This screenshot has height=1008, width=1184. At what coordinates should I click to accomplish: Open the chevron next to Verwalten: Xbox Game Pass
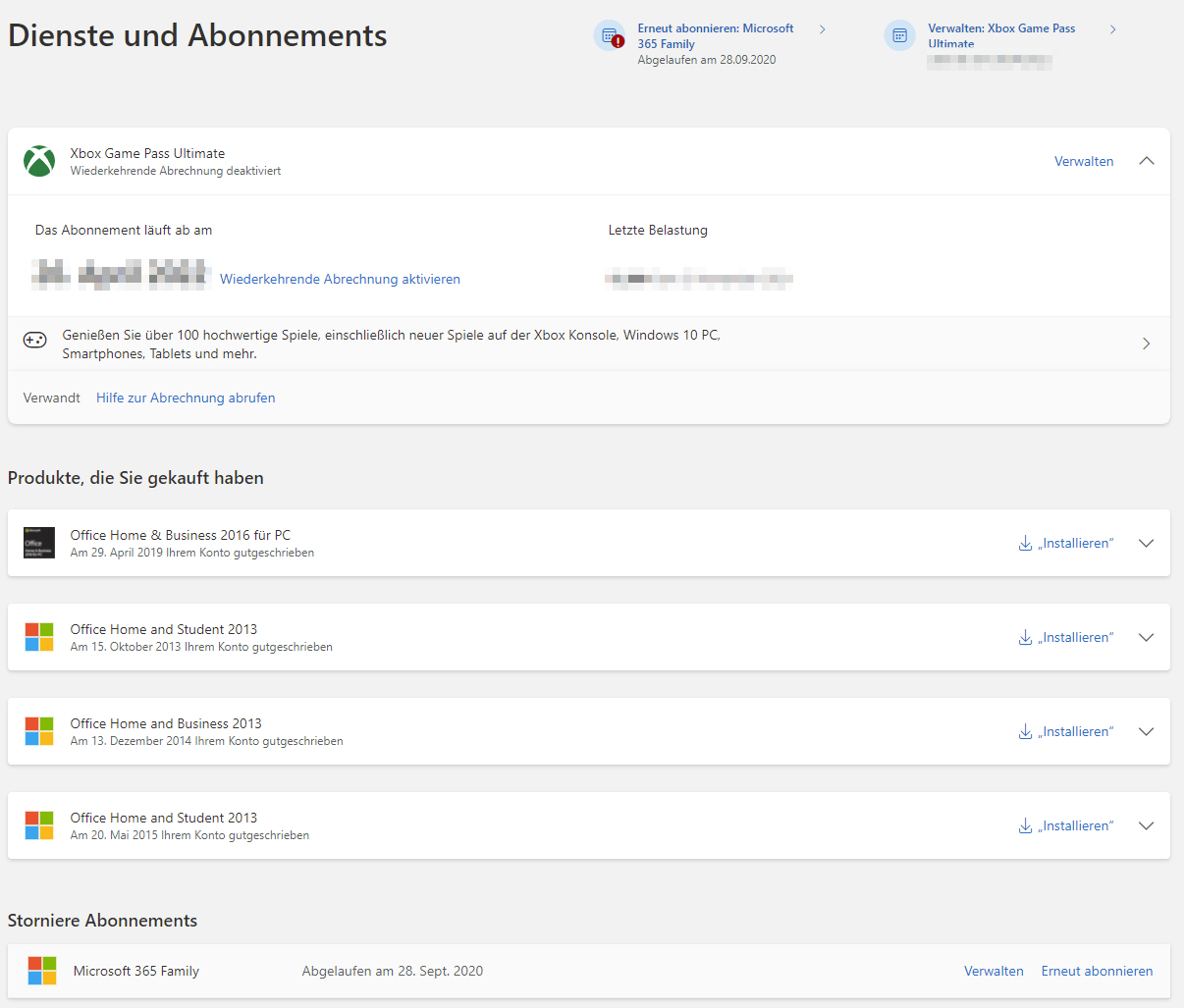(1112, 29)
